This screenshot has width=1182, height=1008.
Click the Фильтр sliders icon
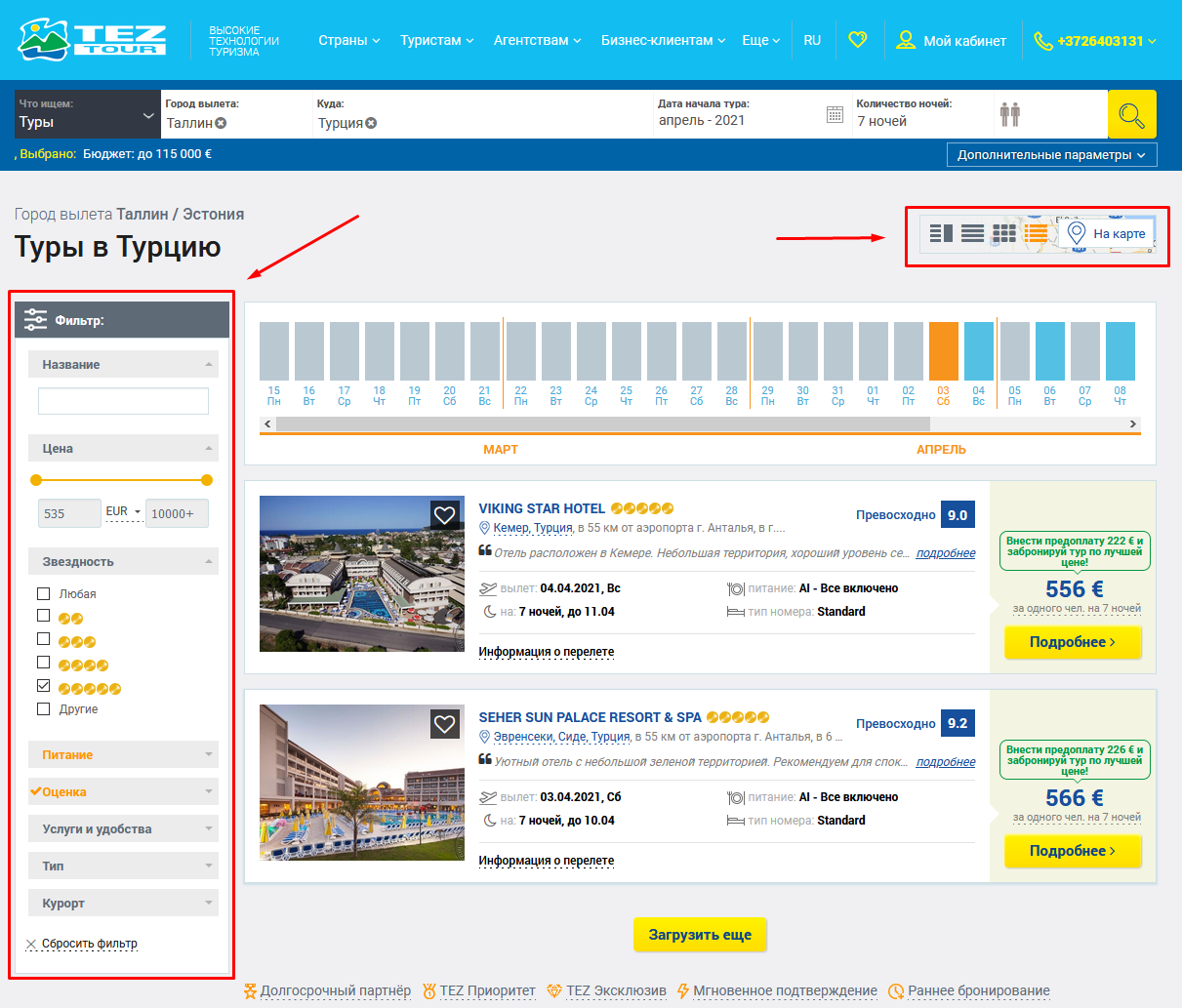tap(35, 319)
